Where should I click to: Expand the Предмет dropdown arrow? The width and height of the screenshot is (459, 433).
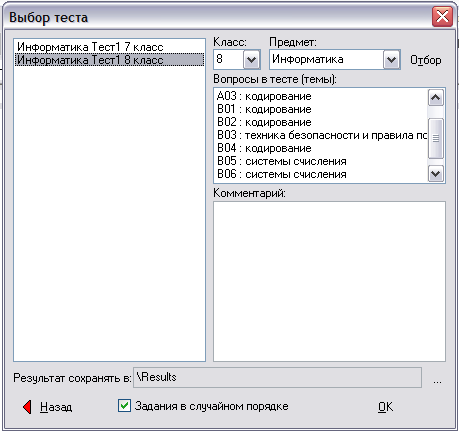click(391, 60)
